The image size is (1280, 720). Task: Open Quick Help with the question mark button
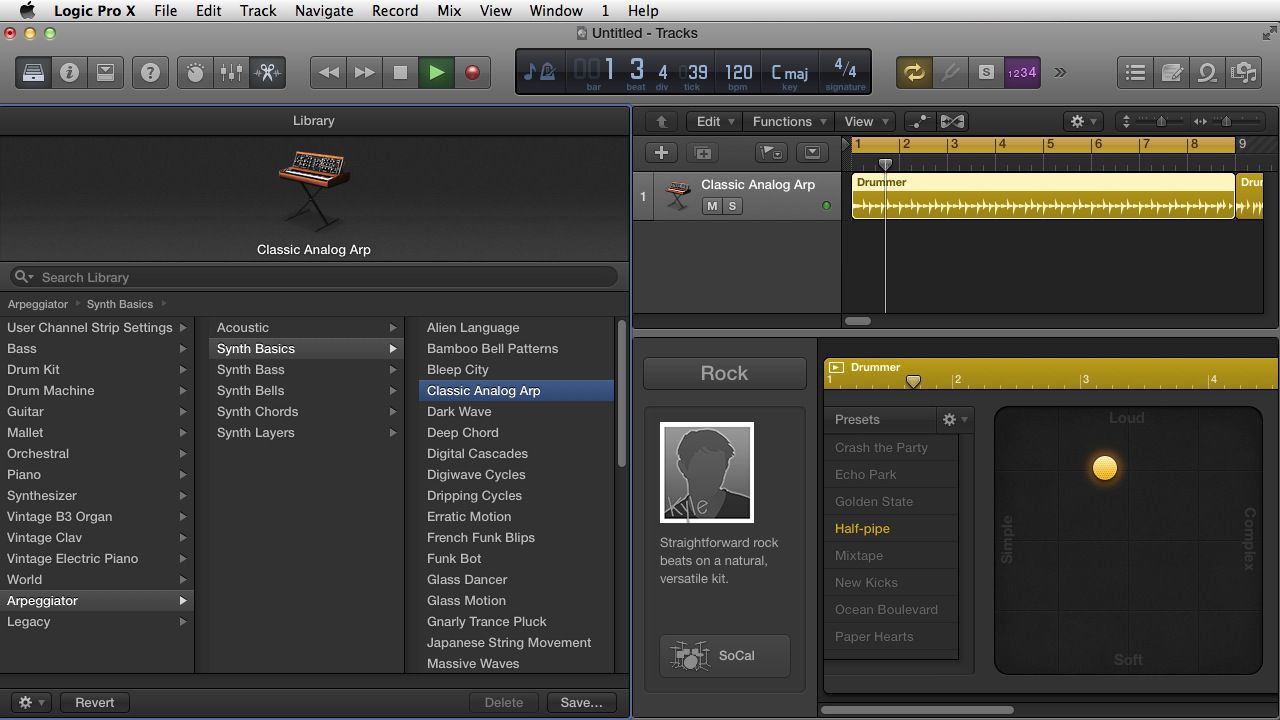coord(150,72)
